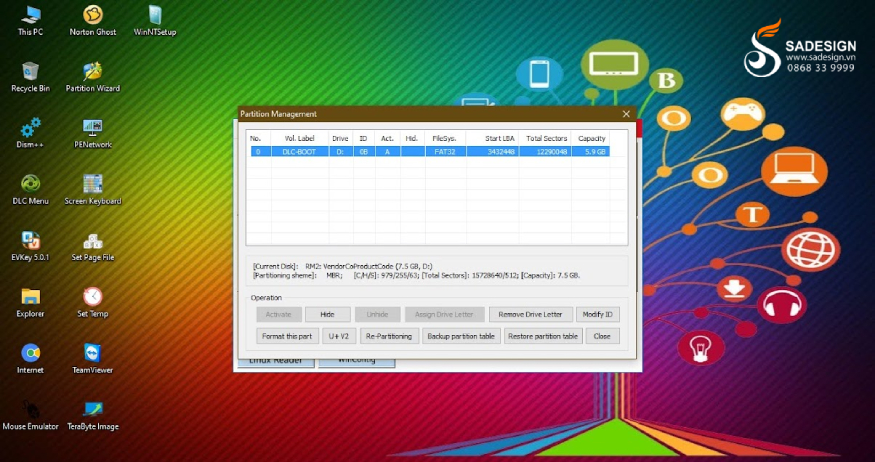The image size is (875, 462).
Task: Click Format this part button
Action: (287, 336)
